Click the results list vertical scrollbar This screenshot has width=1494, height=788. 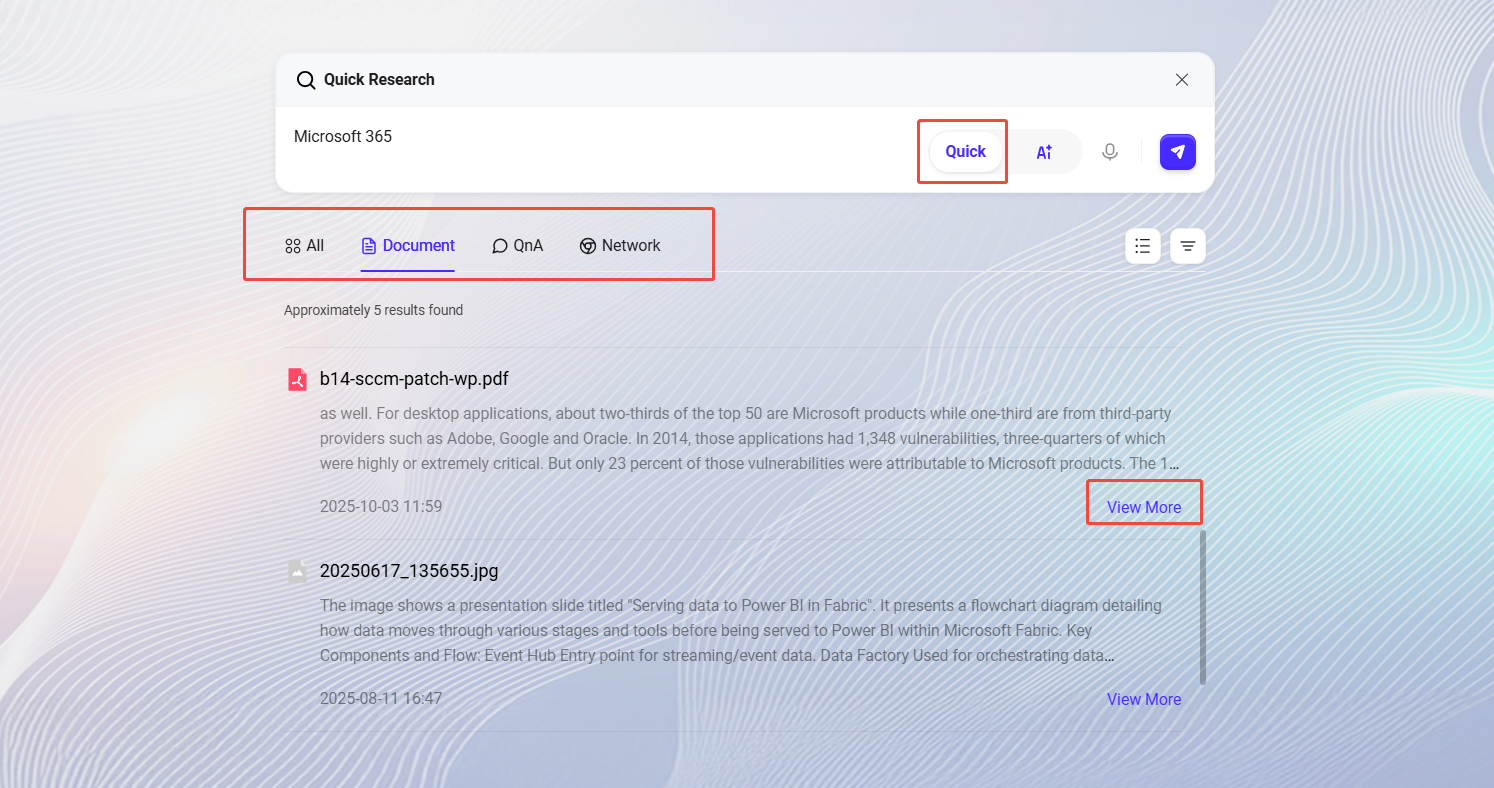(1202, 607)
